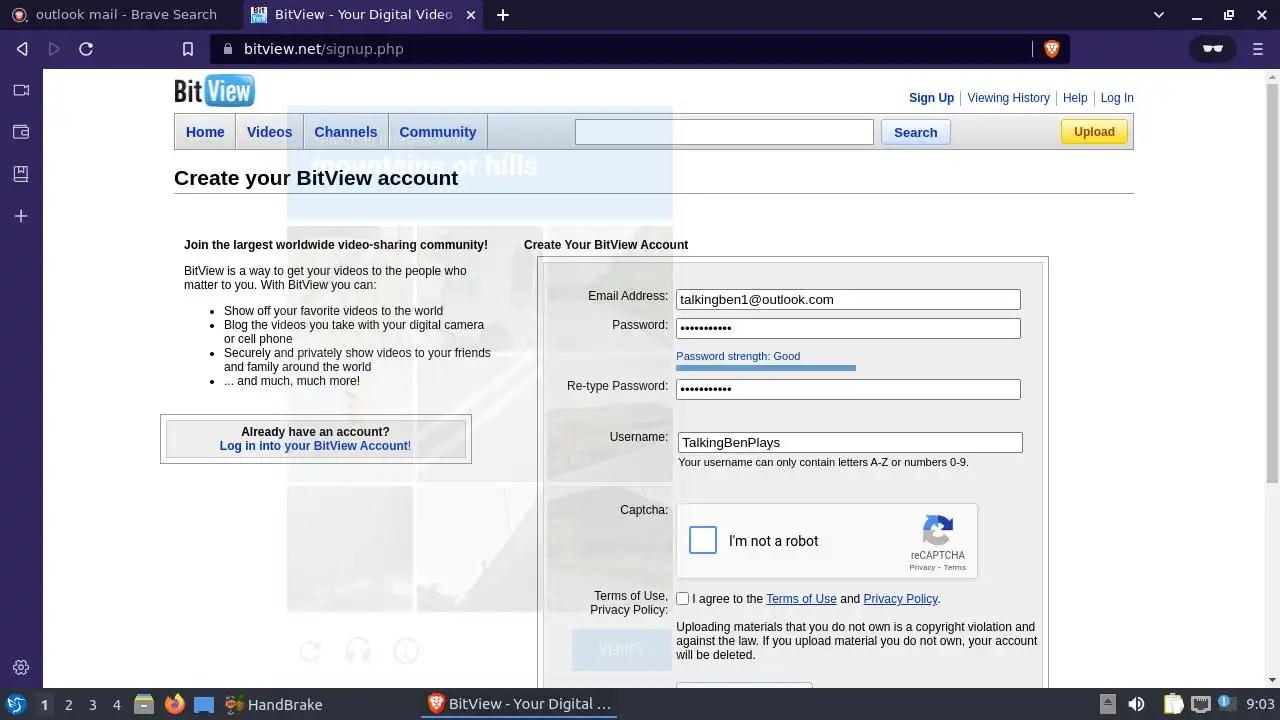Open the Home navigation tab

tap(205, 132)
